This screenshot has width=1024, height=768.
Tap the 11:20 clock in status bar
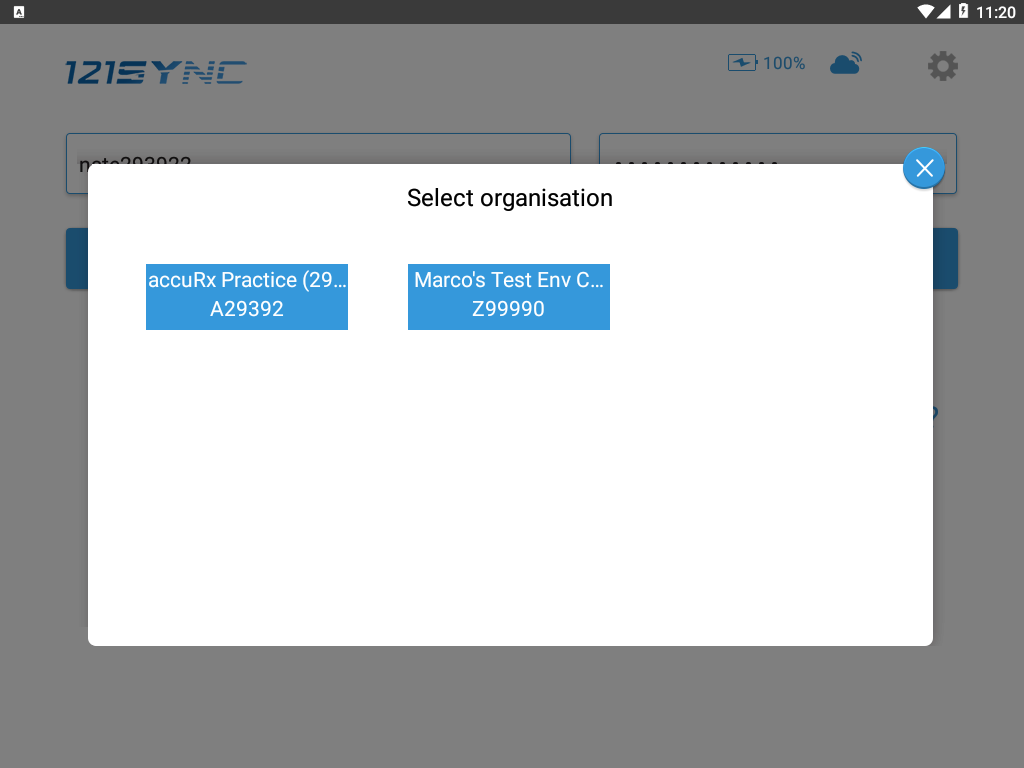(995, 12)
